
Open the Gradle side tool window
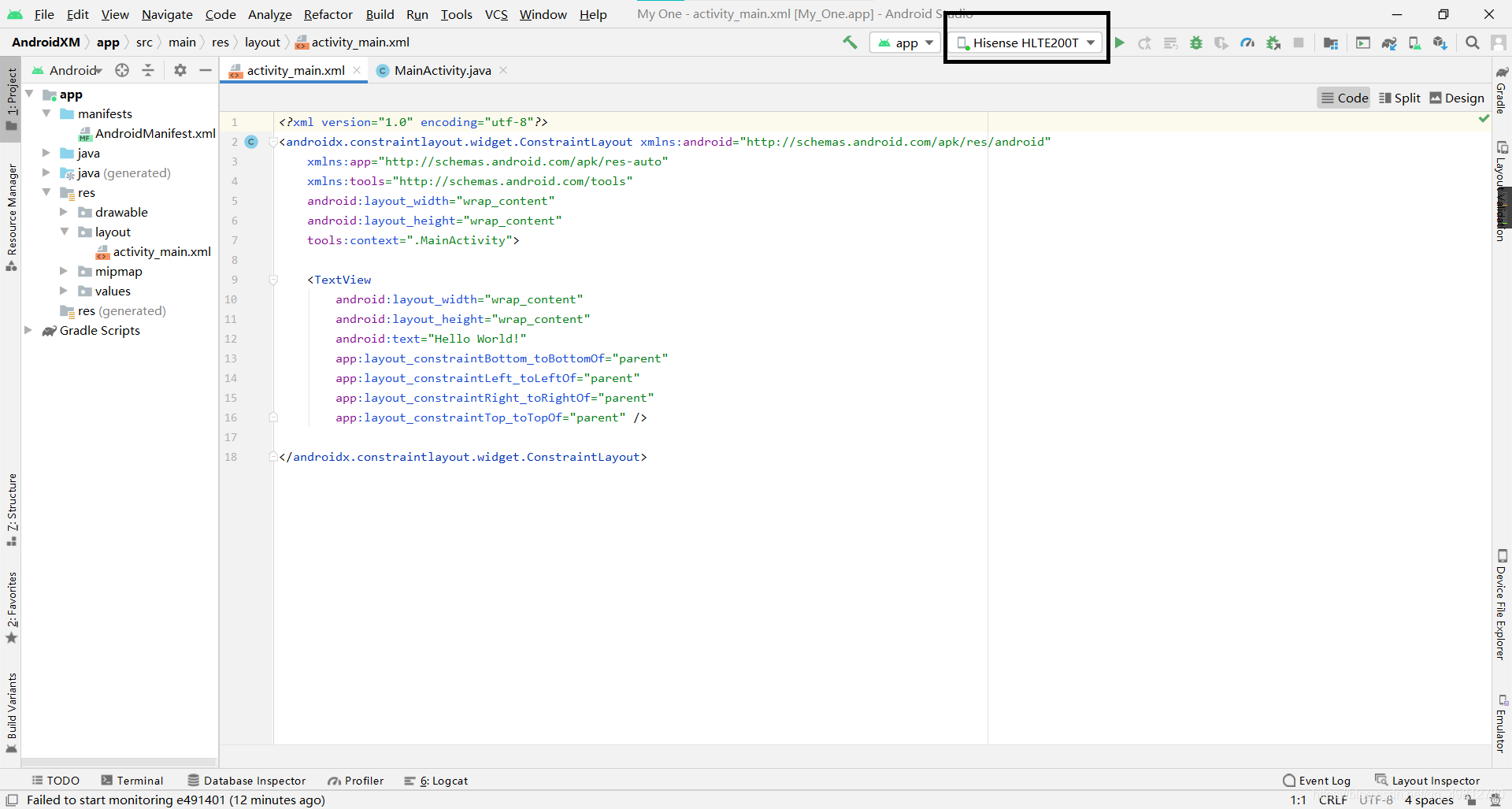pos(1502,91)
